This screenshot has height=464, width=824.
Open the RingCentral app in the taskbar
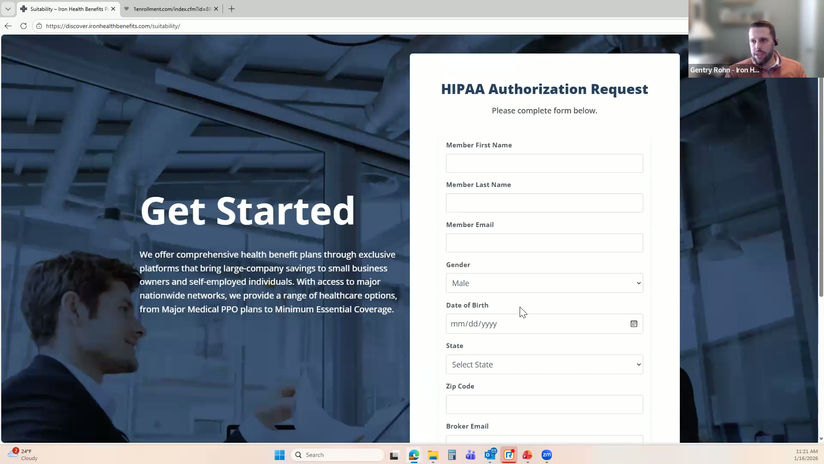pyautogui.click(x=509, y=455)
